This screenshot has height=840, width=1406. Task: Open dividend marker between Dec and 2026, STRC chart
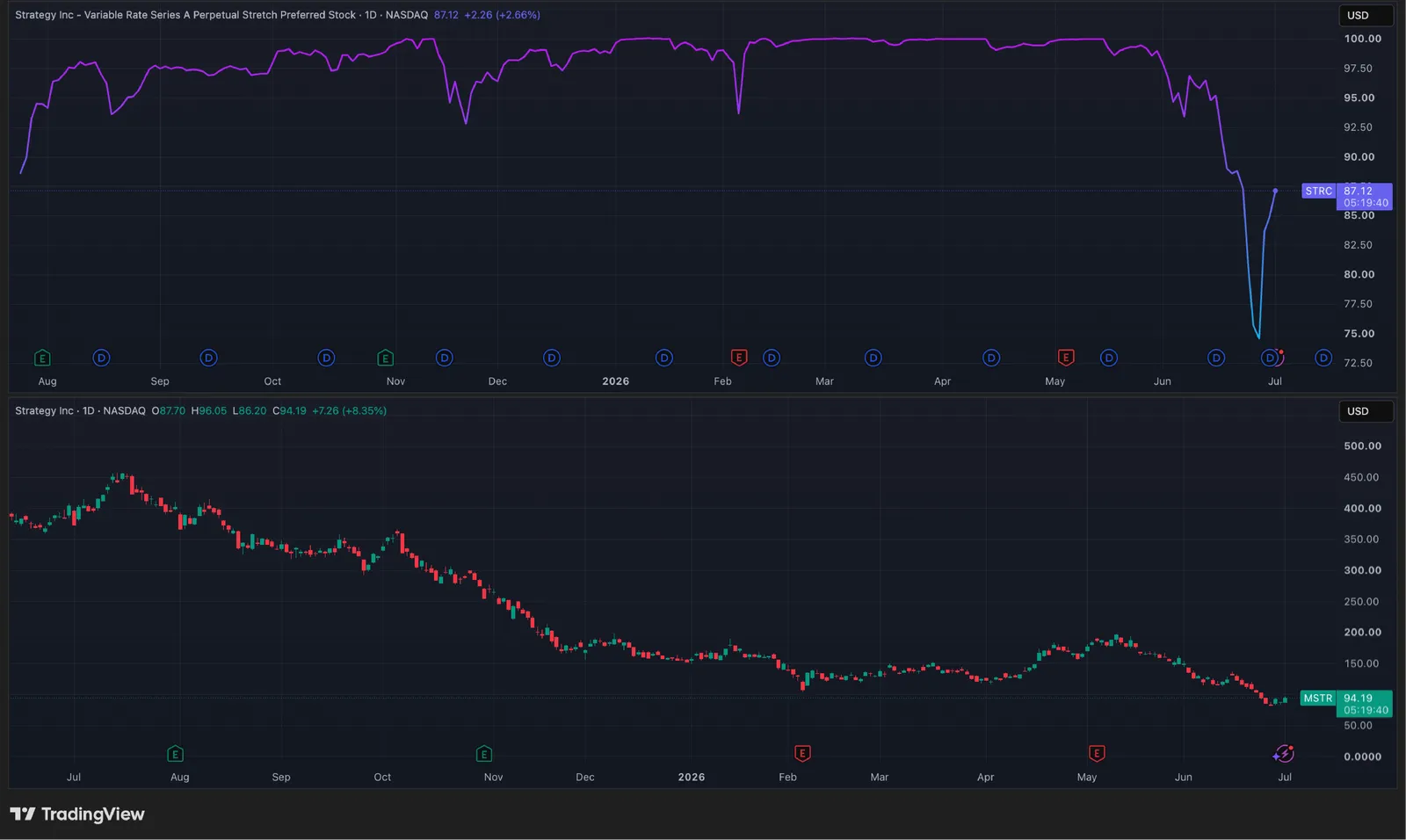click(552, 358)
